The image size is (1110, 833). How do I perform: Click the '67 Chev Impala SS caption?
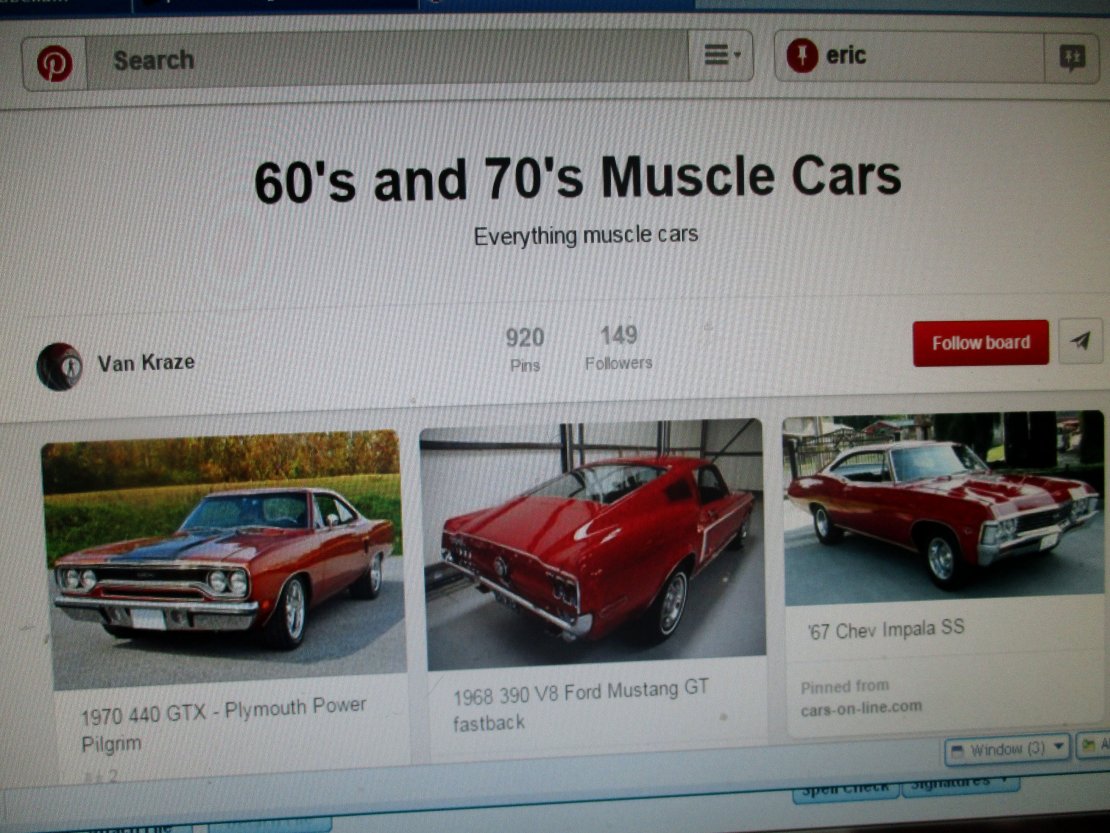(886, 629)
